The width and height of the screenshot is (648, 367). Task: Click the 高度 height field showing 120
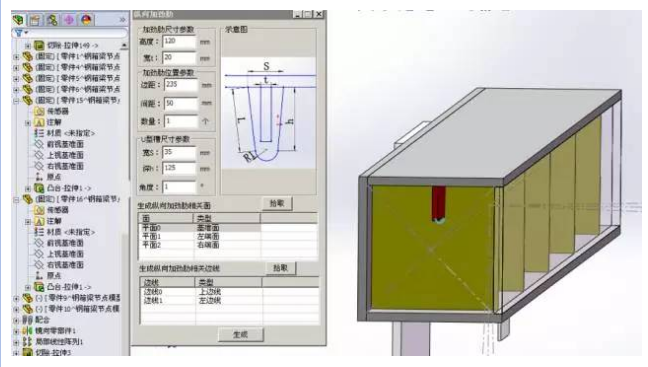pos(179,41)
